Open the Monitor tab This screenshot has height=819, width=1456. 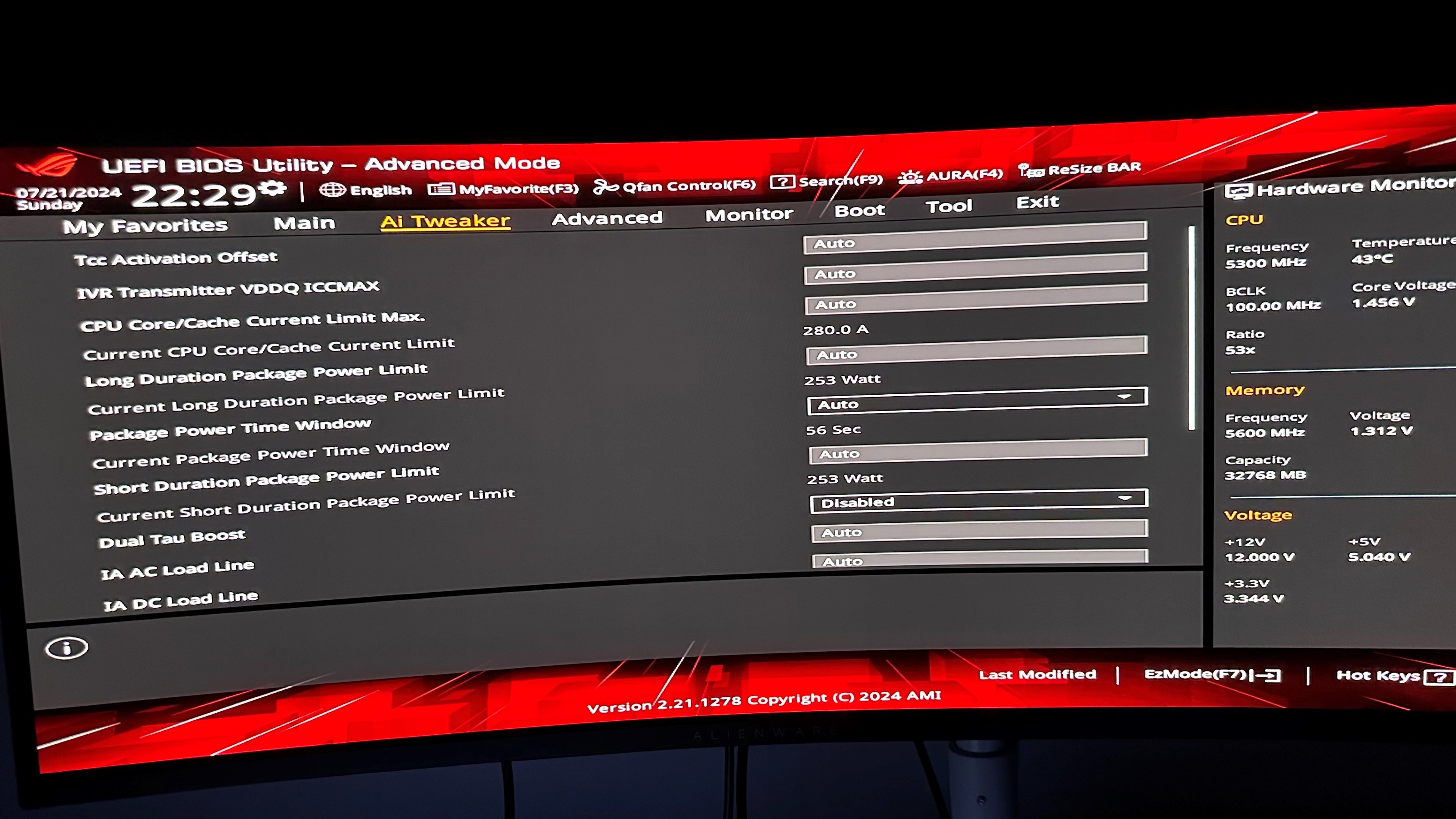click(749, 214)
